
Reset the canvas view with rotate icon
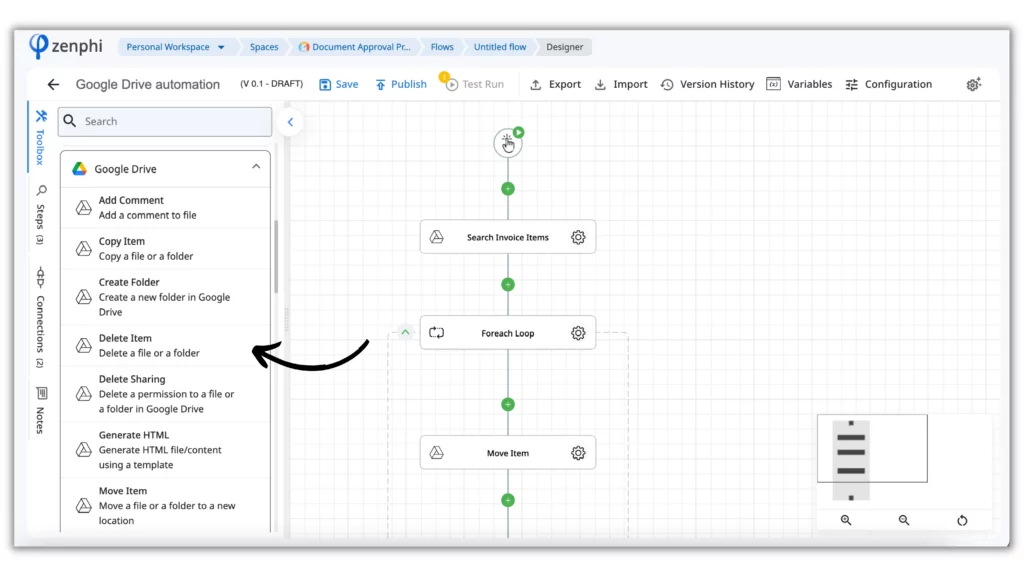[x=962, y=520]
